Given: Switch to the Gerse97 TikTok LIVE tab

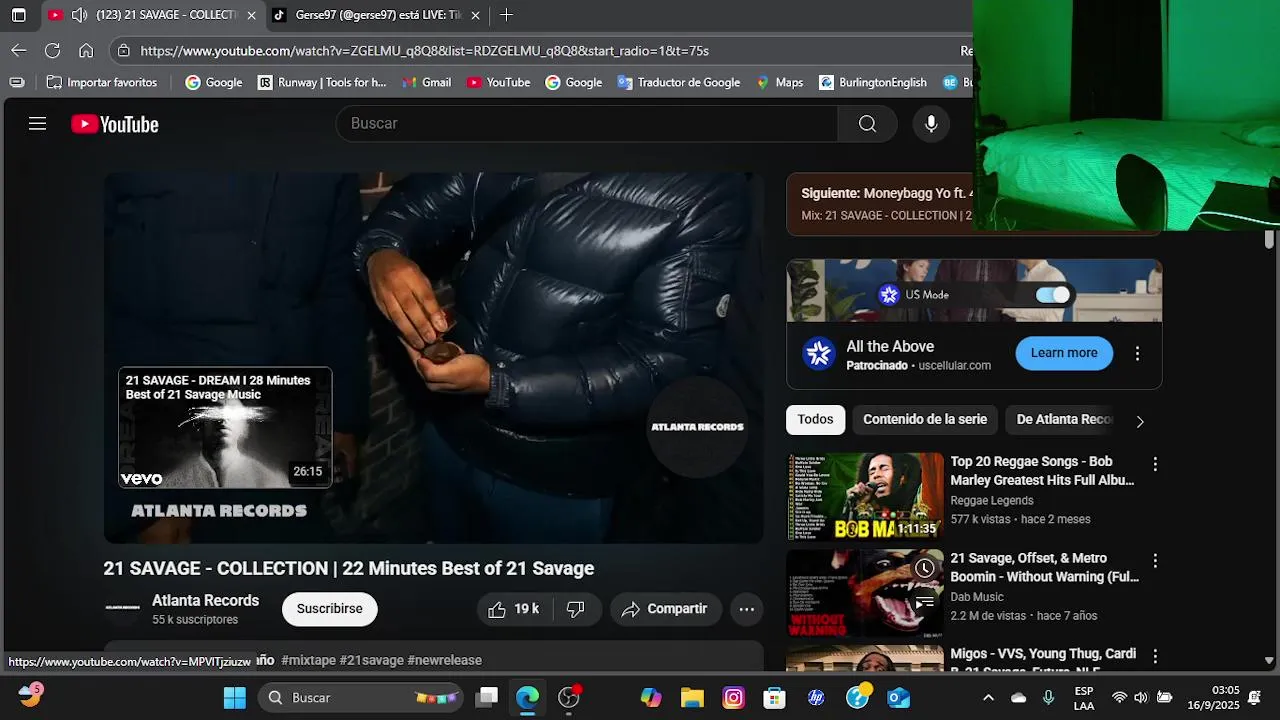Looking at the screenshot, I should [378, 15].
